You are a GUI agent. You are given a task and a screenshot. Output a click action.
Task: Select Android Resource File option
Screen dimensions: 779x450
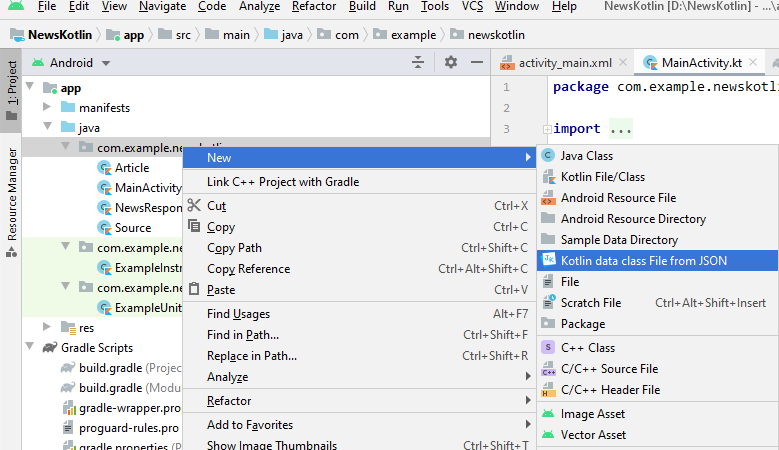click(617, 198)
